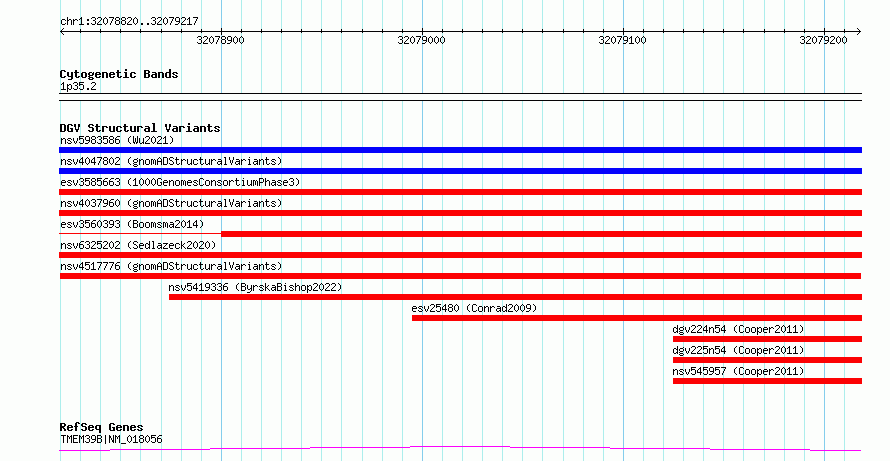Screen dimensions: 890x461
Task: Select the red bar under esv3585663
Action: click(x=460, y=192)
